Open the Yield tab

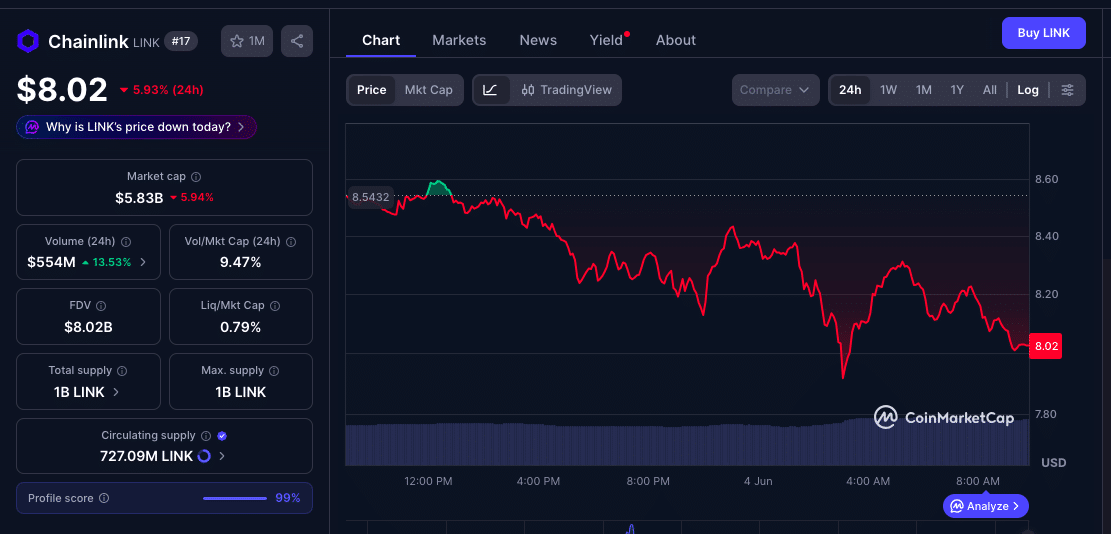point(607,40)
